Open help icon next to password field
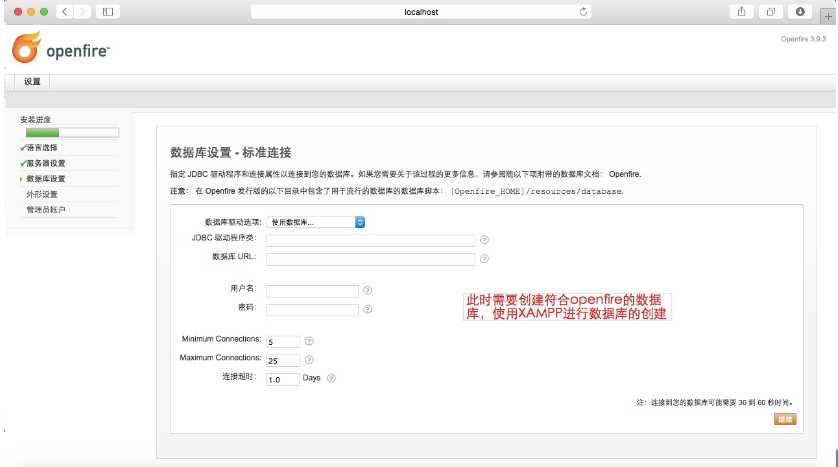Viewport: 838px width, 467px height. click(x=367, y=309)
